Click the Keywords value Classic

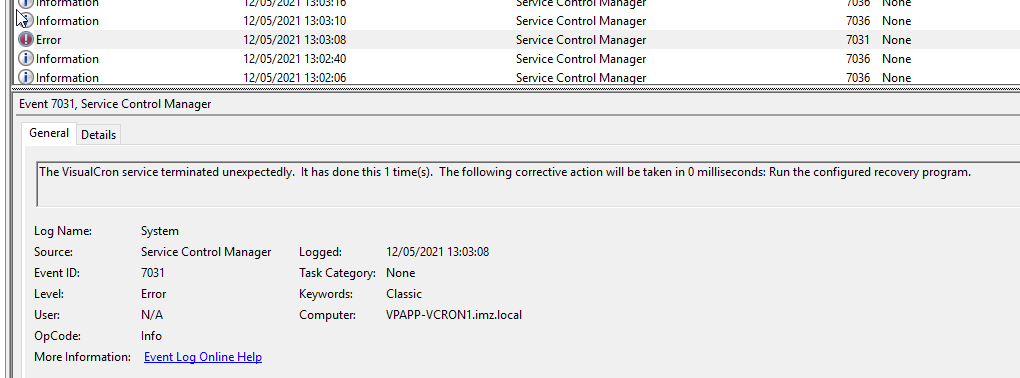404,294
